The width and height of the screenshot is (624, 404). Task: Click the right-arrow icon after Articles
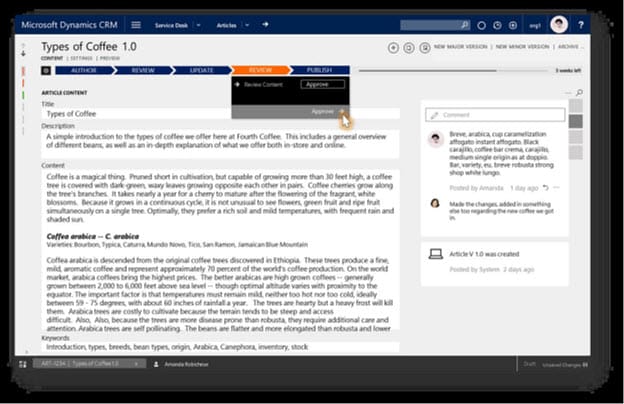point(265,25)
